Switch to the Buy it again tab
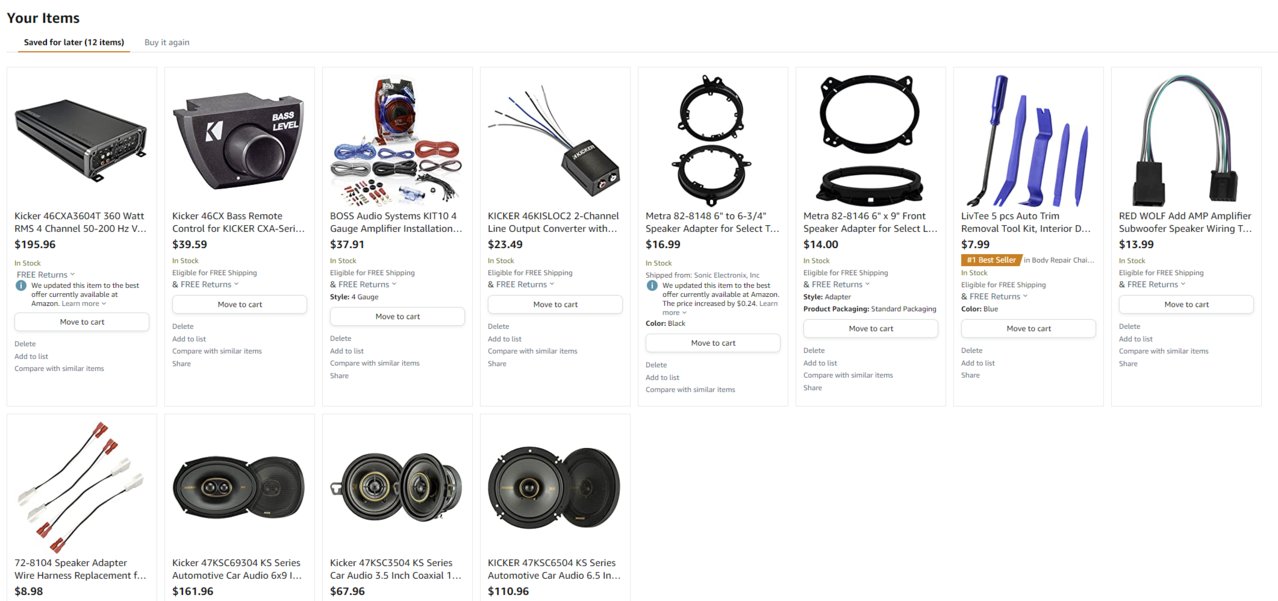The image size is (1278, 601). point(167,43)
